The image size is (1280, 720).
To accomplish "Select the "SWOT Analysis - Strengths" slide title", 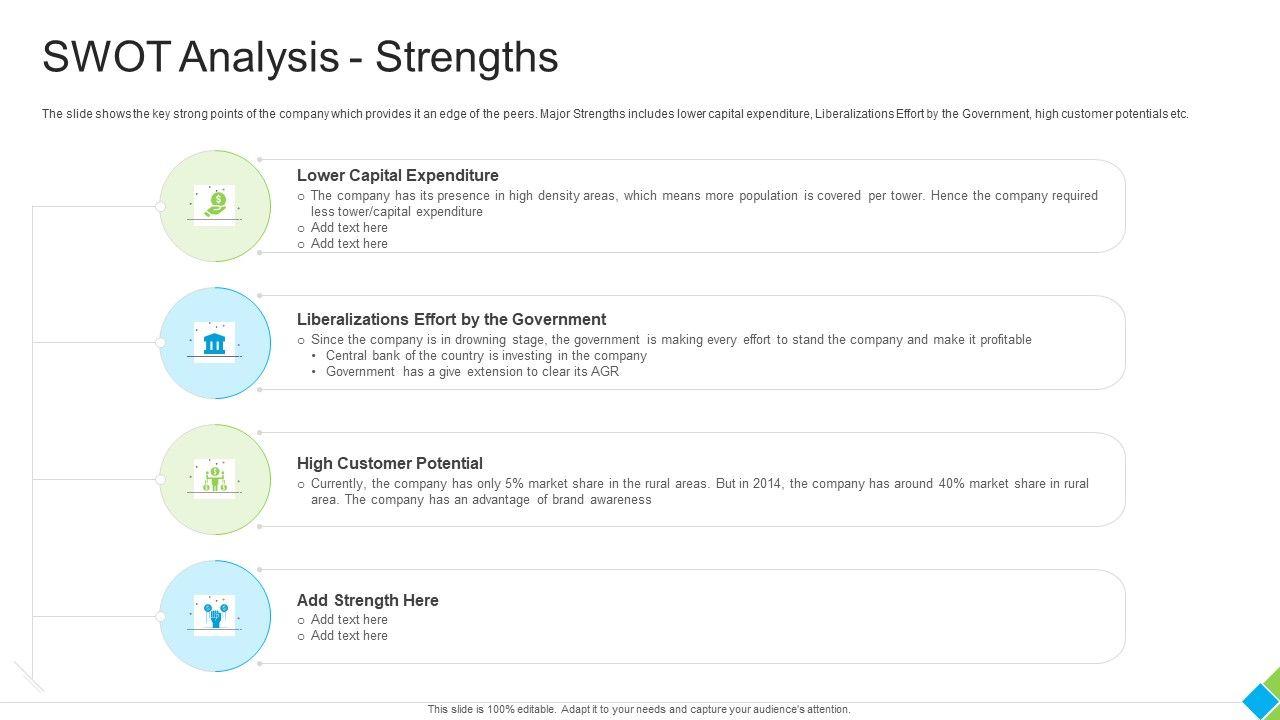I will coord(300,58).
